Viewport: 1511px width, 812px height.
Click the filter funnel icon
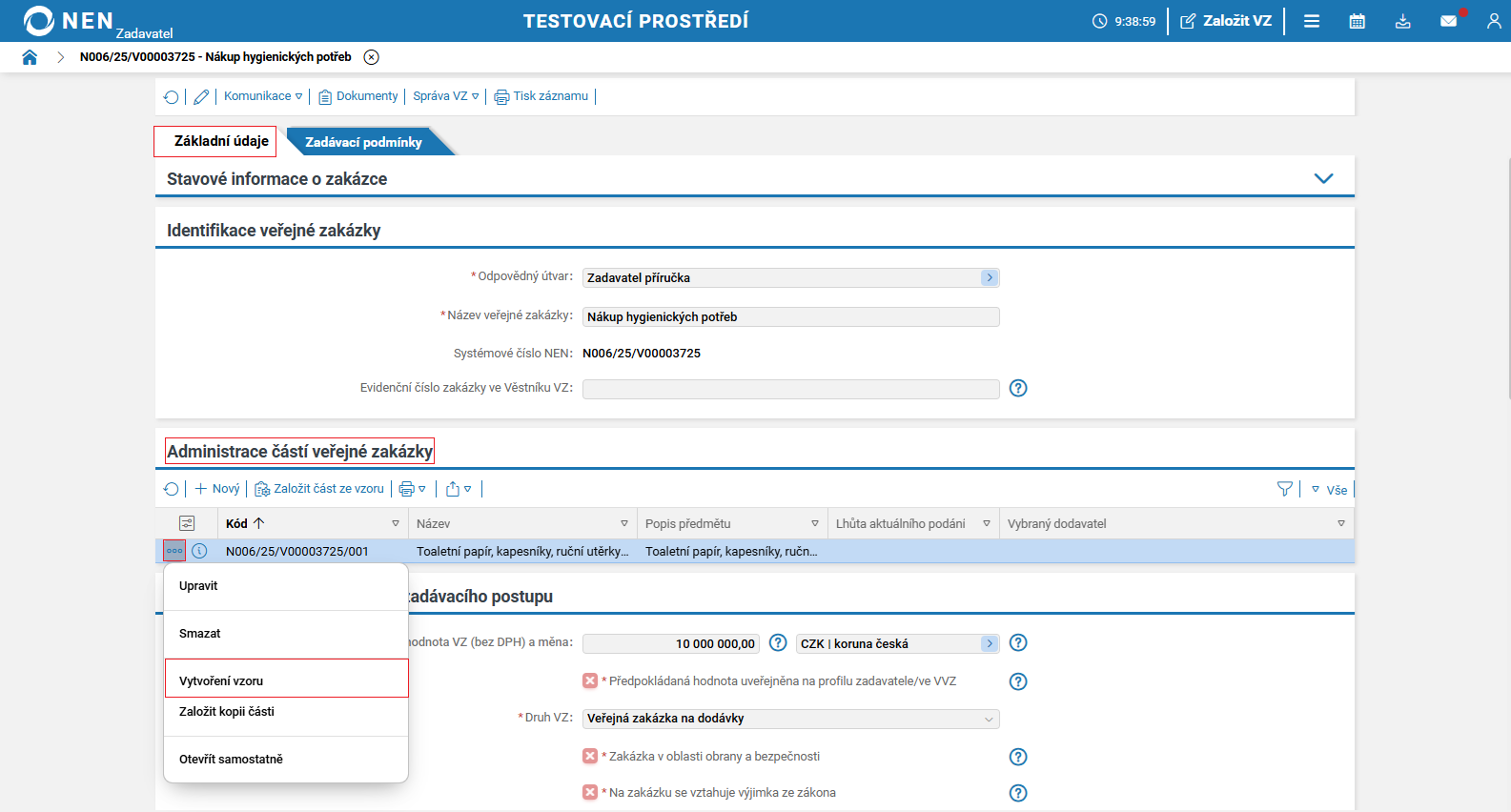[1284, 489]
